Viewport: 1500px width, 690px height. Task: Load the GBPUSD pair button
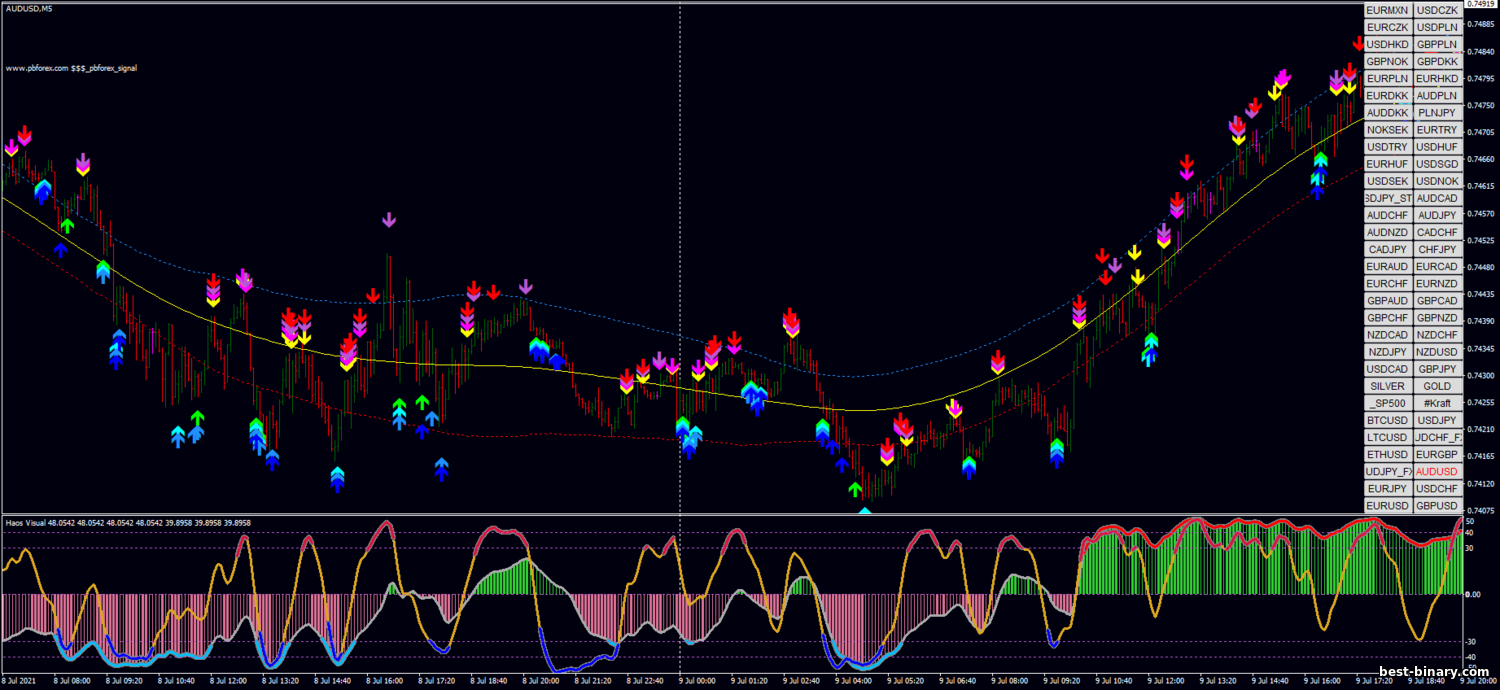(1437, 505)
